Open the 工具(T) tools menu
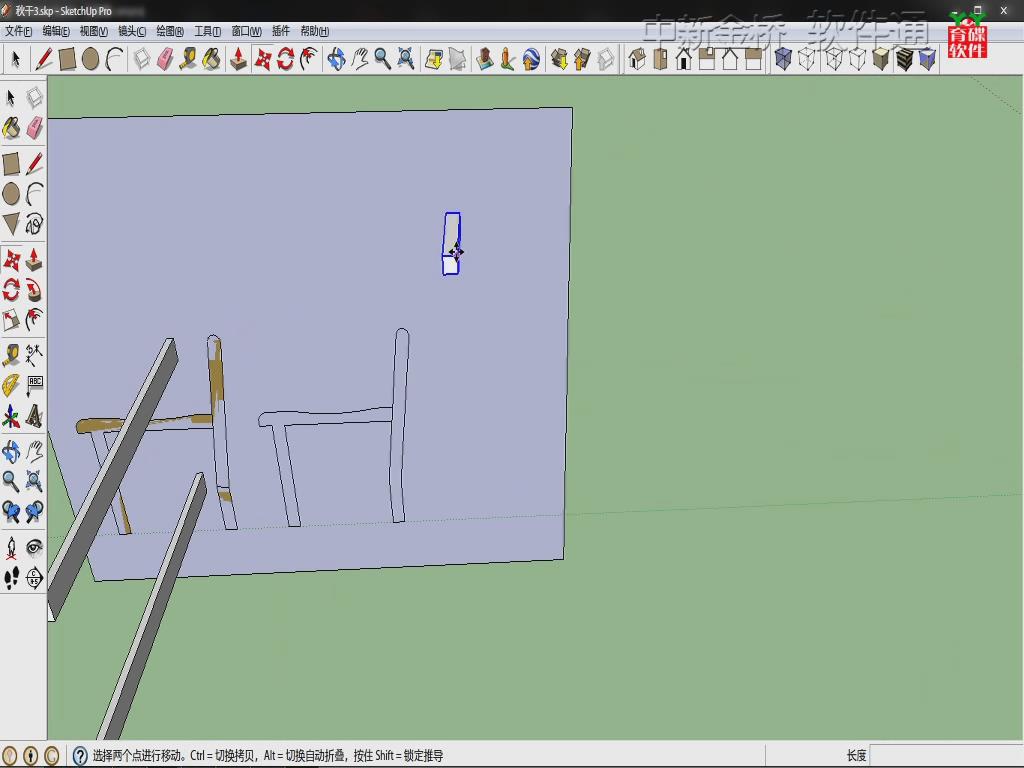The image size is (1024, 768). click(x=208, y=31)
